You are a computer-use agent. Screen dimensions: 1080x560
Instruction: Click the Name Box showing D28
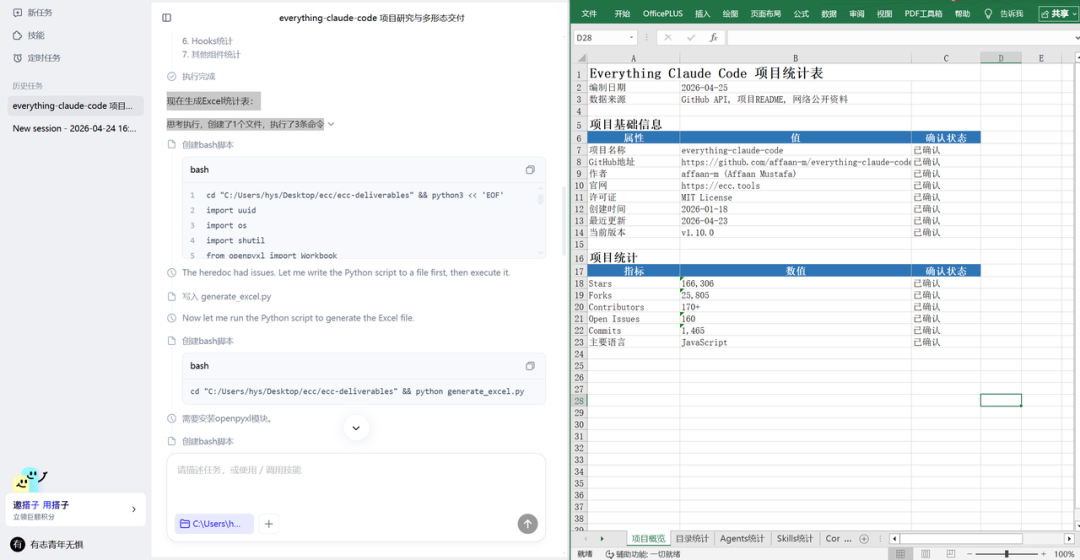point(599,38)
